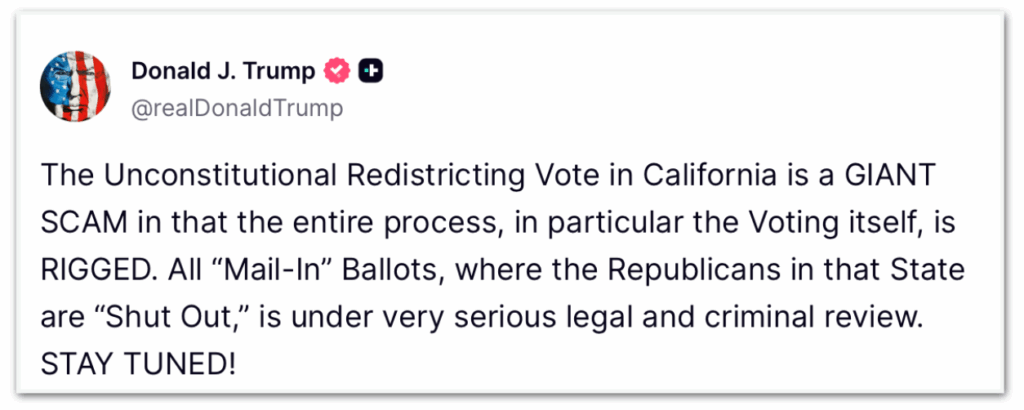
Task: Click the black plus badge icon
Action: tap(371, 71)
